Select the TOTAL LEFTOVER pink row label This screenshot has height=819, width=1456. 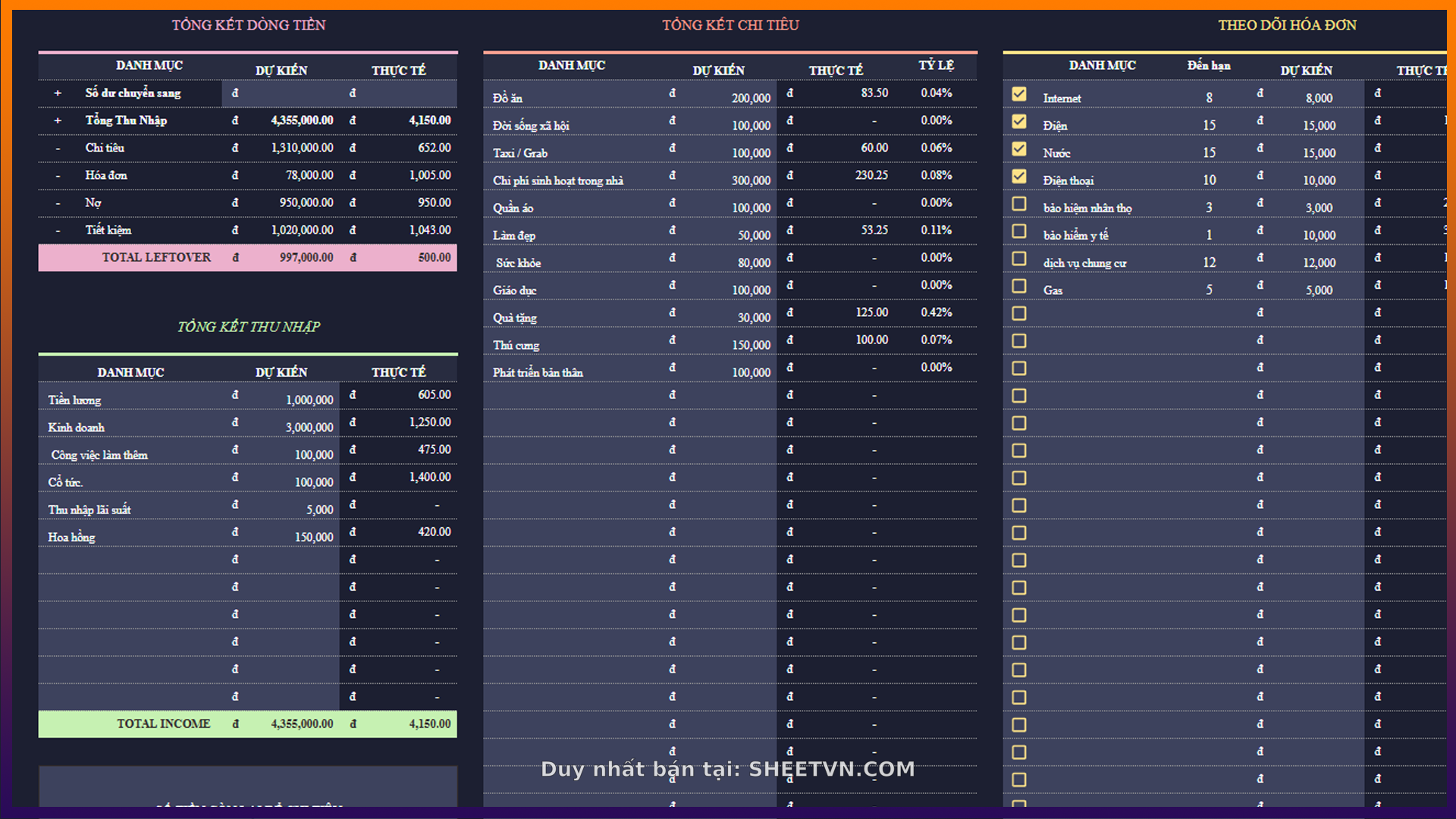point(156,258)
